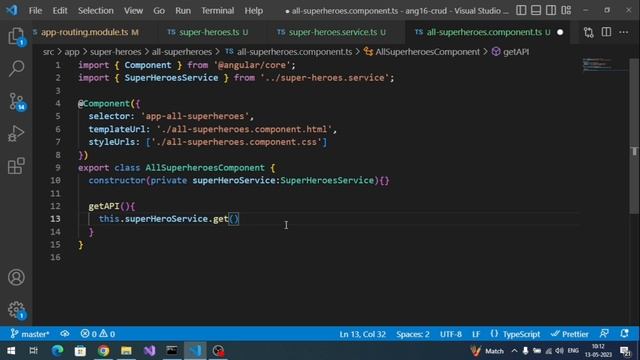The width and height of the screenshot is (640, 360).
Task: Open the Manage gear icon
Action: click(x=16, y=310)
